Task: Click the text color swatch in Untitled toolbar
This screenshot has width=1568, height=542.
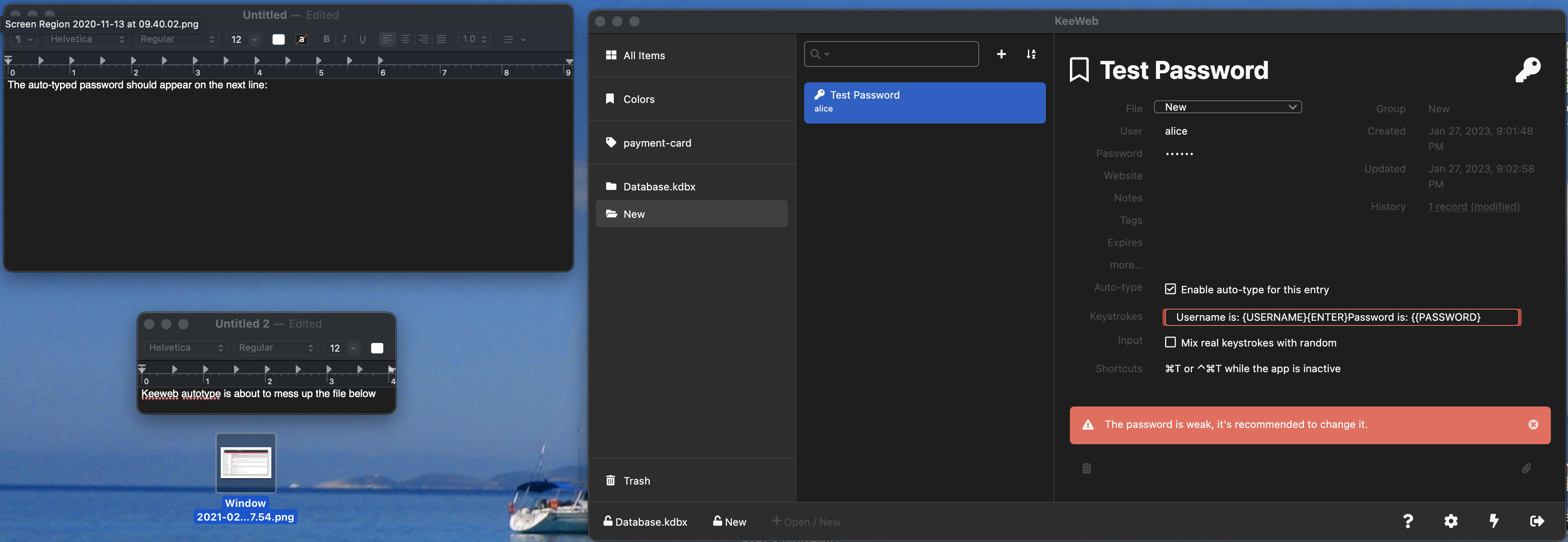Action: (x=278, y=39)
